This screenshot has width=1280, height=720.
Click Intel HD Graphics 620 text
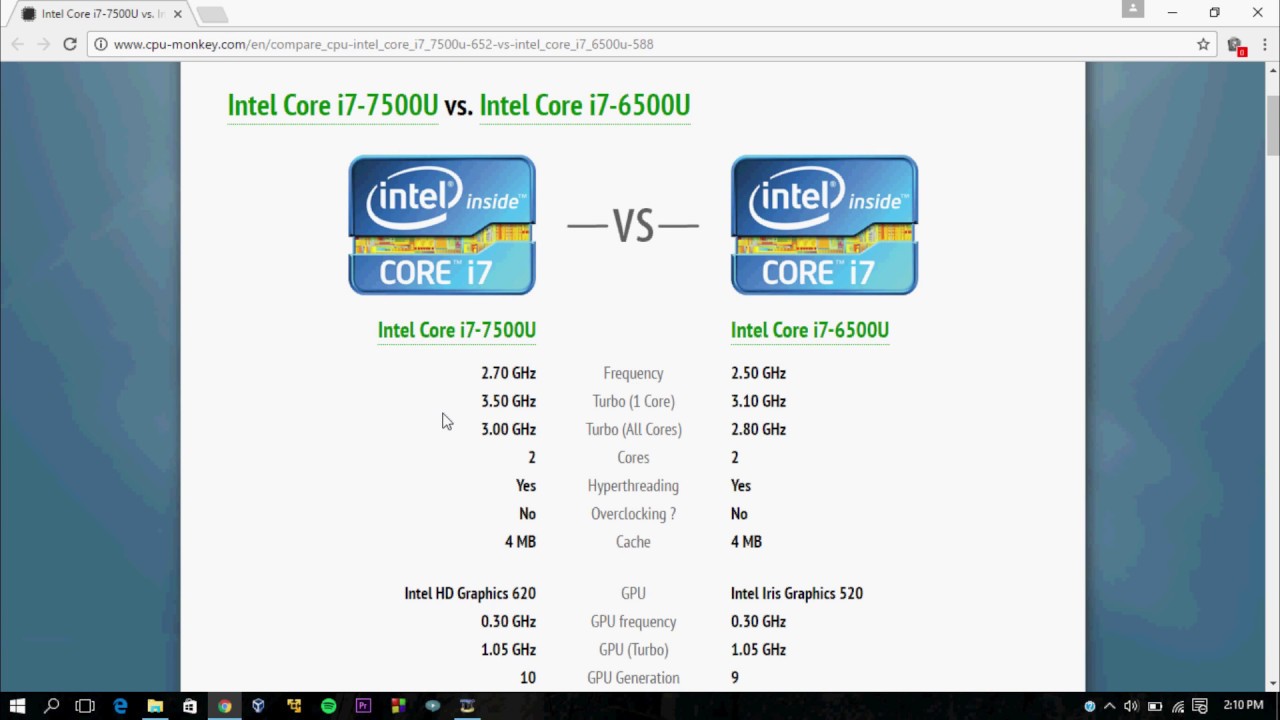coord(470,593)
